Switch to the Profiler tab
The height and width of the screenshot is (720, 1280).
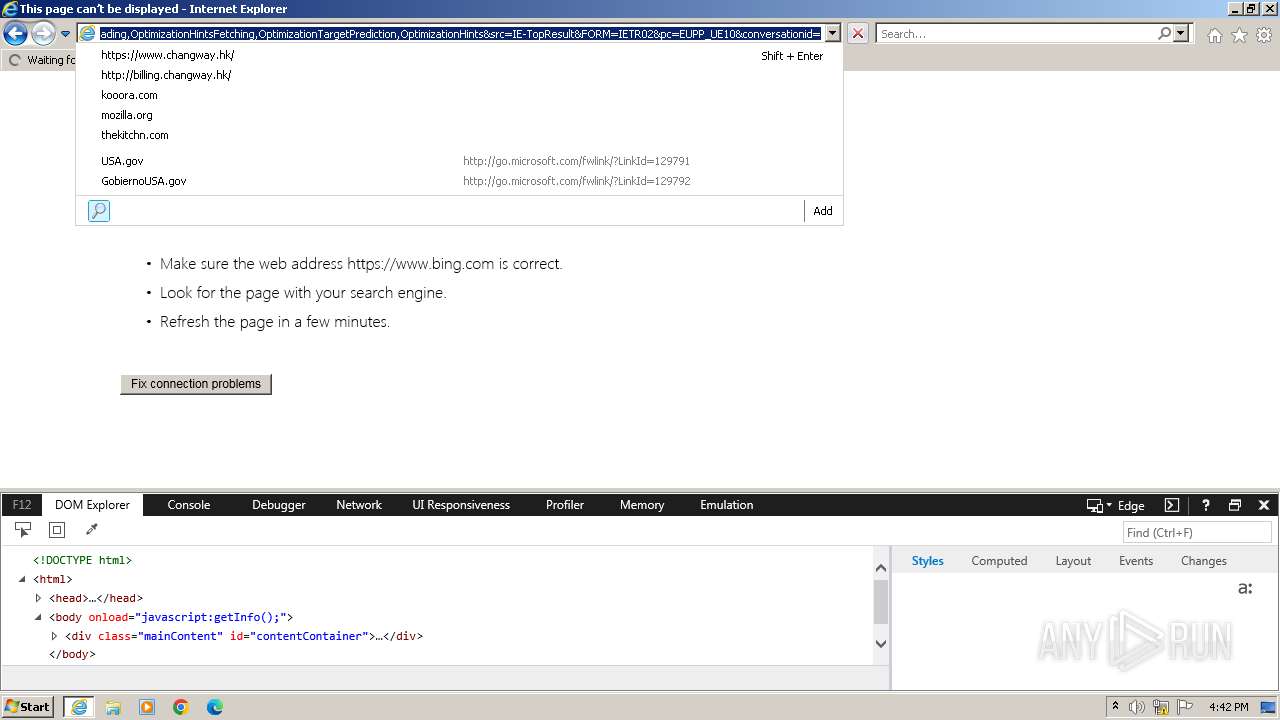point(565,505)
